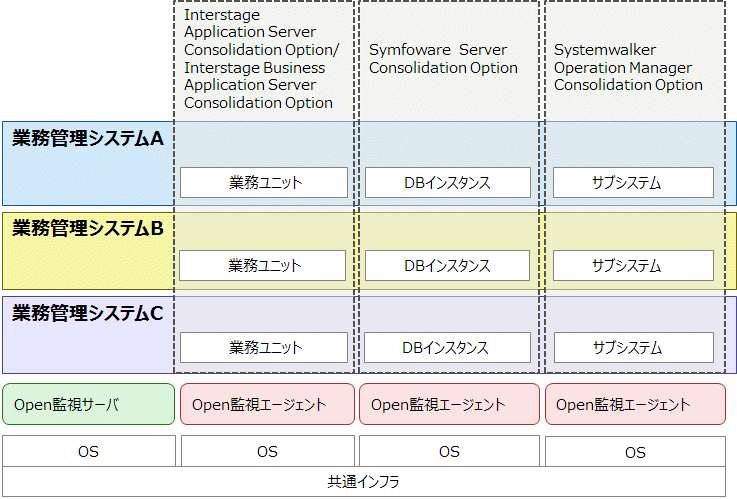
Task: Click サブシステム box in 業務管理システムA row
Action: point(633,182)
